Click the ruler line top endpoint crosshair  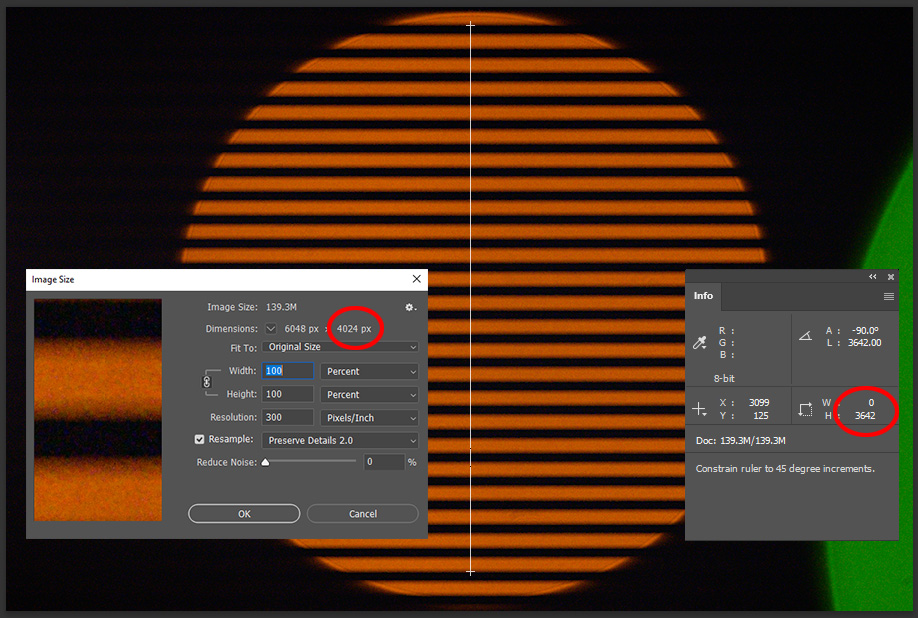coord(470,25)
